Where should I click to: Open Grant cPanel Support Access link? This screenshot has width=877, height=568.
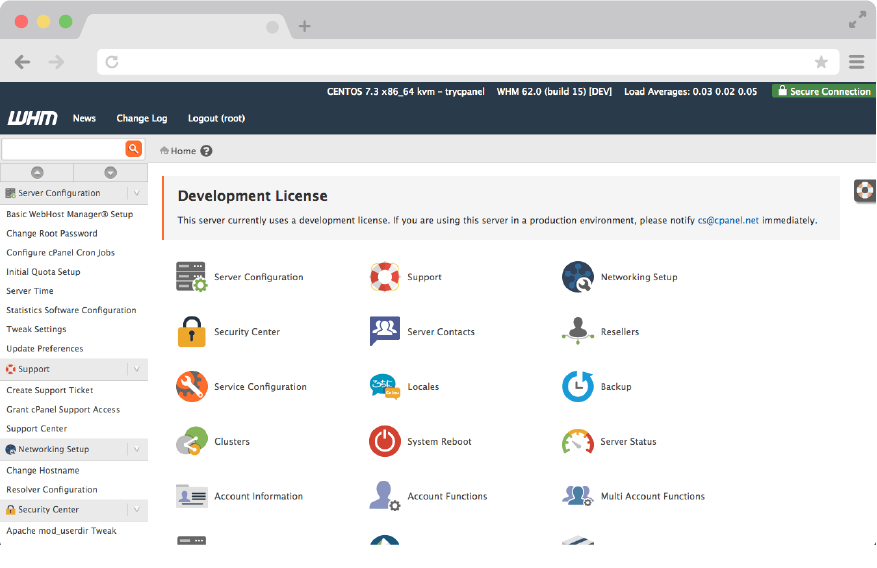(63, 409)
